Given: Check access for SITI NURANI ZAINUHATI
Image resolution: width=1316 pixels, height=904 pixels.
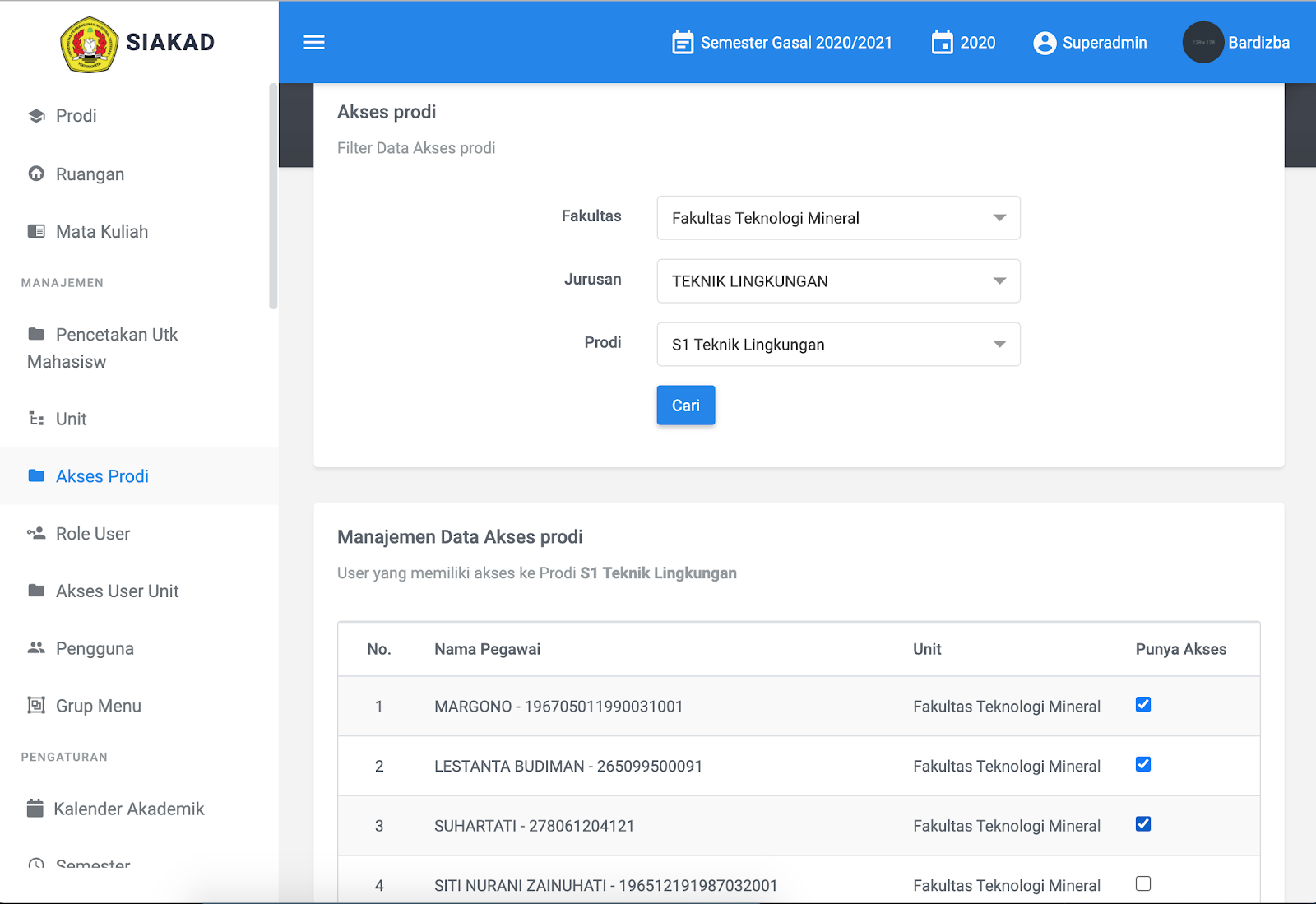Looking at the screenshot, I should pyautogui.click(x=1143, y=883).
